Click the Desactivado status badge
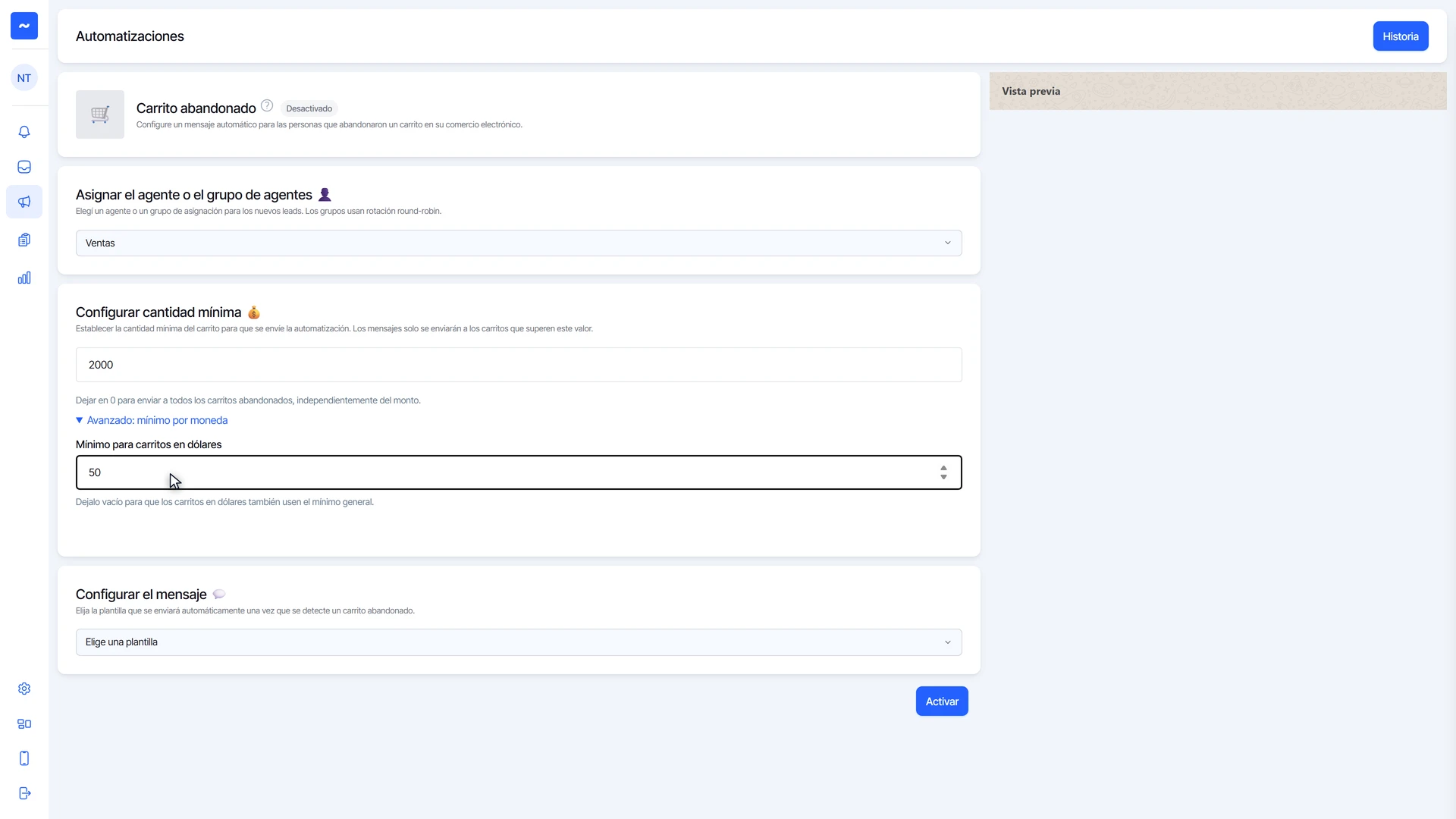This screenshot has height=819, width=1456. pos(309,108)
